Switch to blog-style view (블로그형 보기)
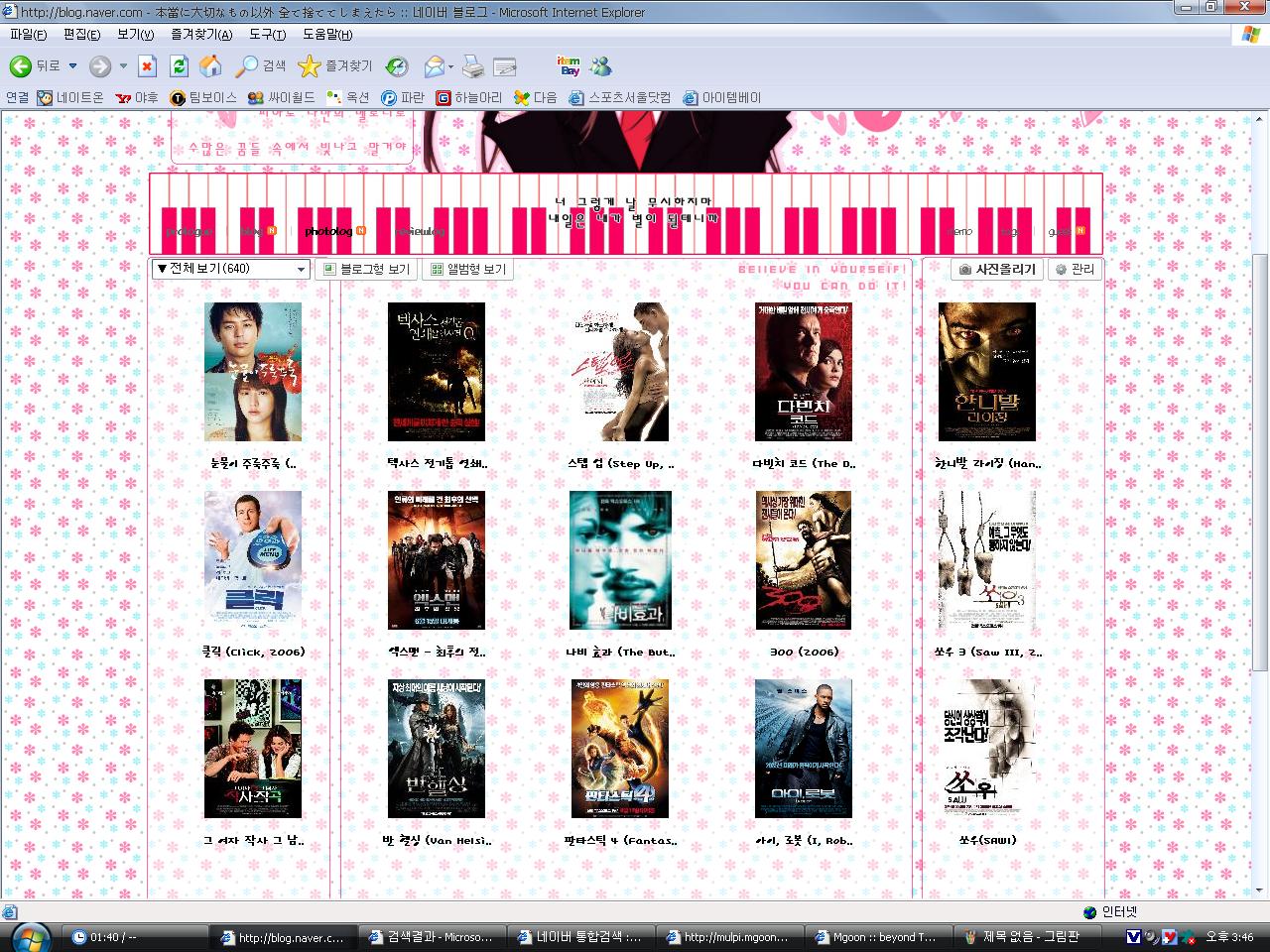The image size is (1270, 952). click(x=365, y=269)
